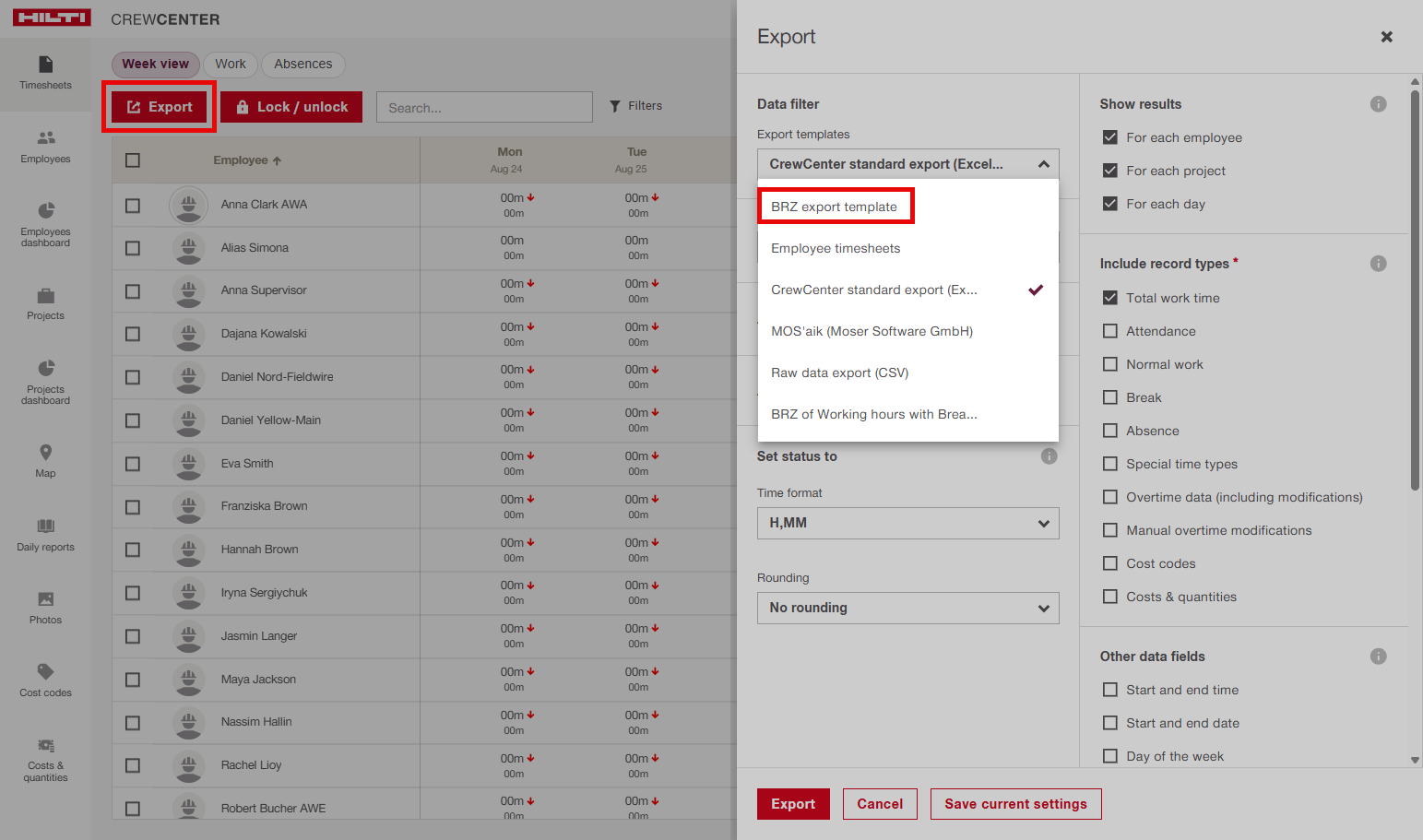Click export panel scrollbar down arrow
The height and width of the screenshot is (840, 1423).
point(1415,761)
